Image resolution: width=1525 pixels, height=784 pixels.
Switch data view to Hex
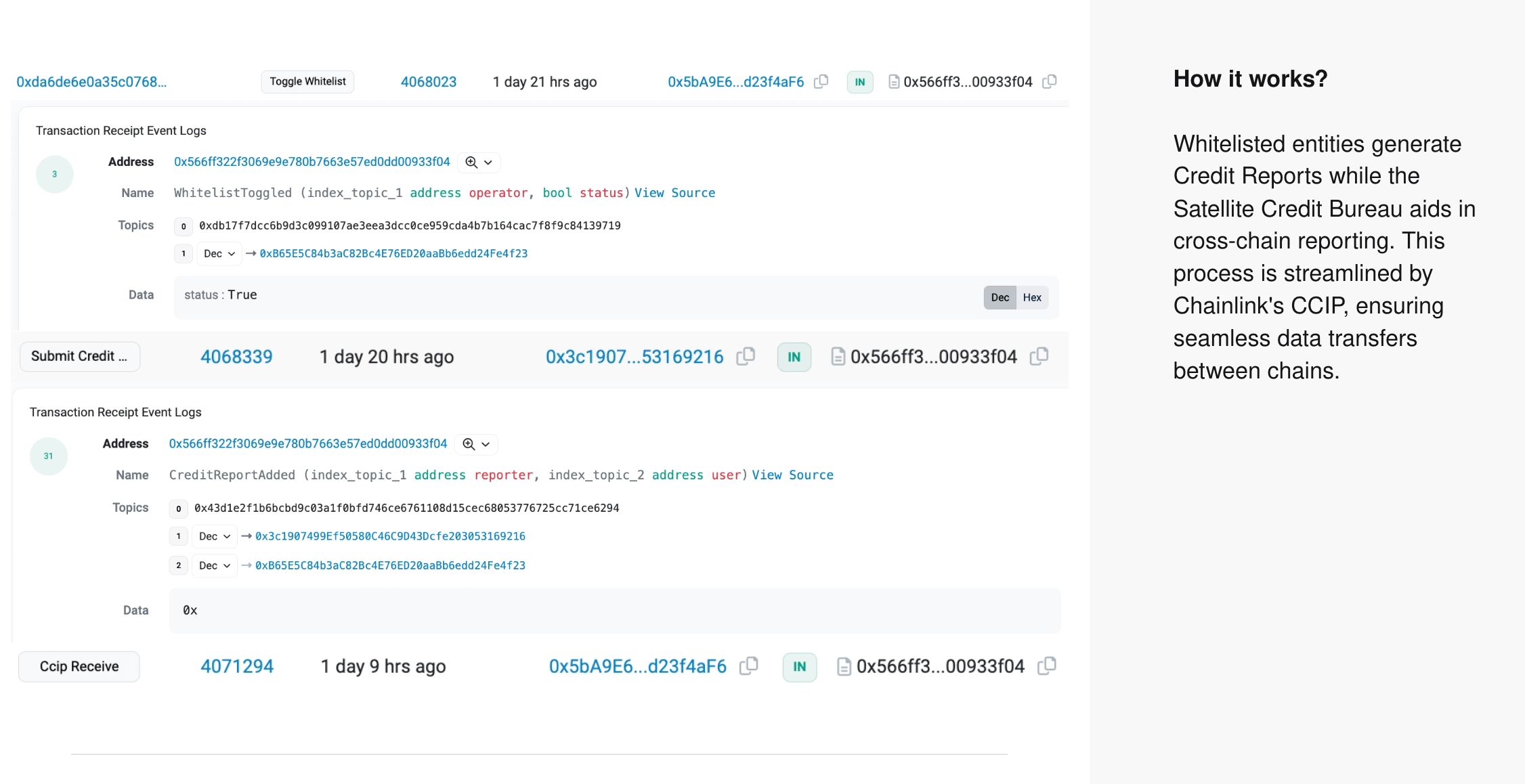[x=1032, y=297]
